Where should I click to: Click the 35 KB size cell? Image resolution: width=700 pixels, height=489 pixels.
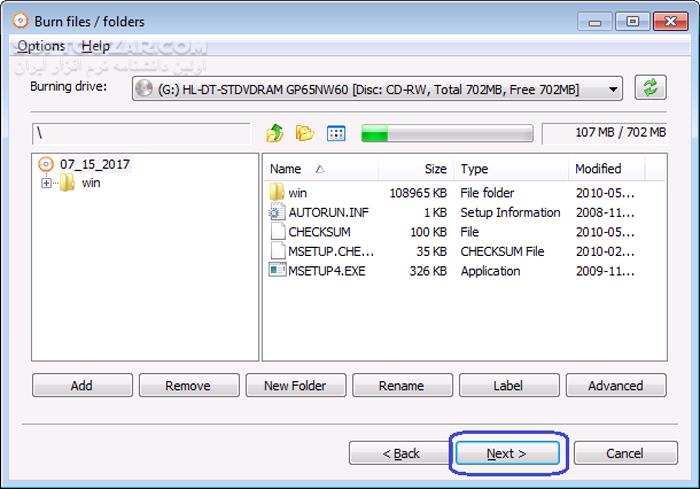coord(431,251)
